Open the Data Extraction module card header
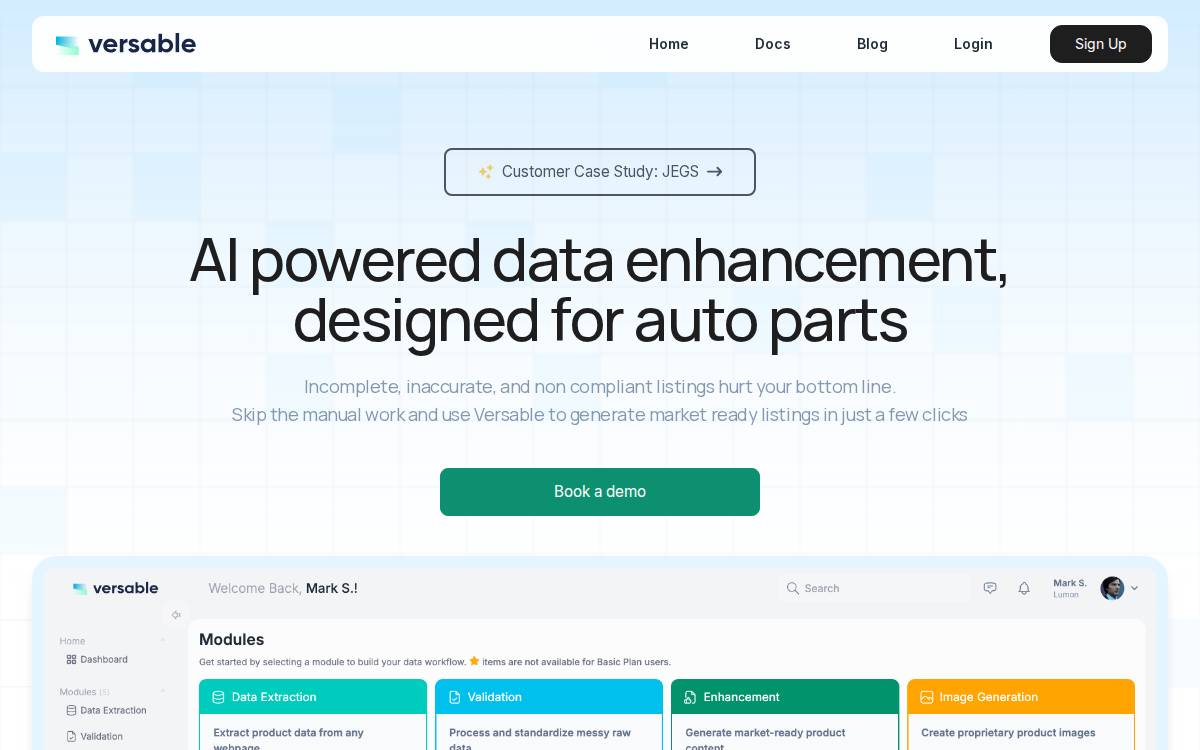This screenshot has height=750, width=1200. point(313,697)
